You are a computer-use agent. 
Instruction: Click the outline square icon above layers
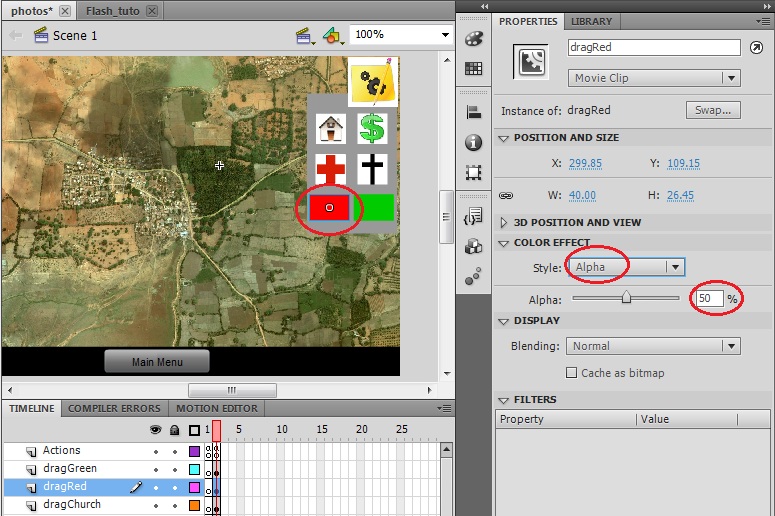(x=194, y=430)
